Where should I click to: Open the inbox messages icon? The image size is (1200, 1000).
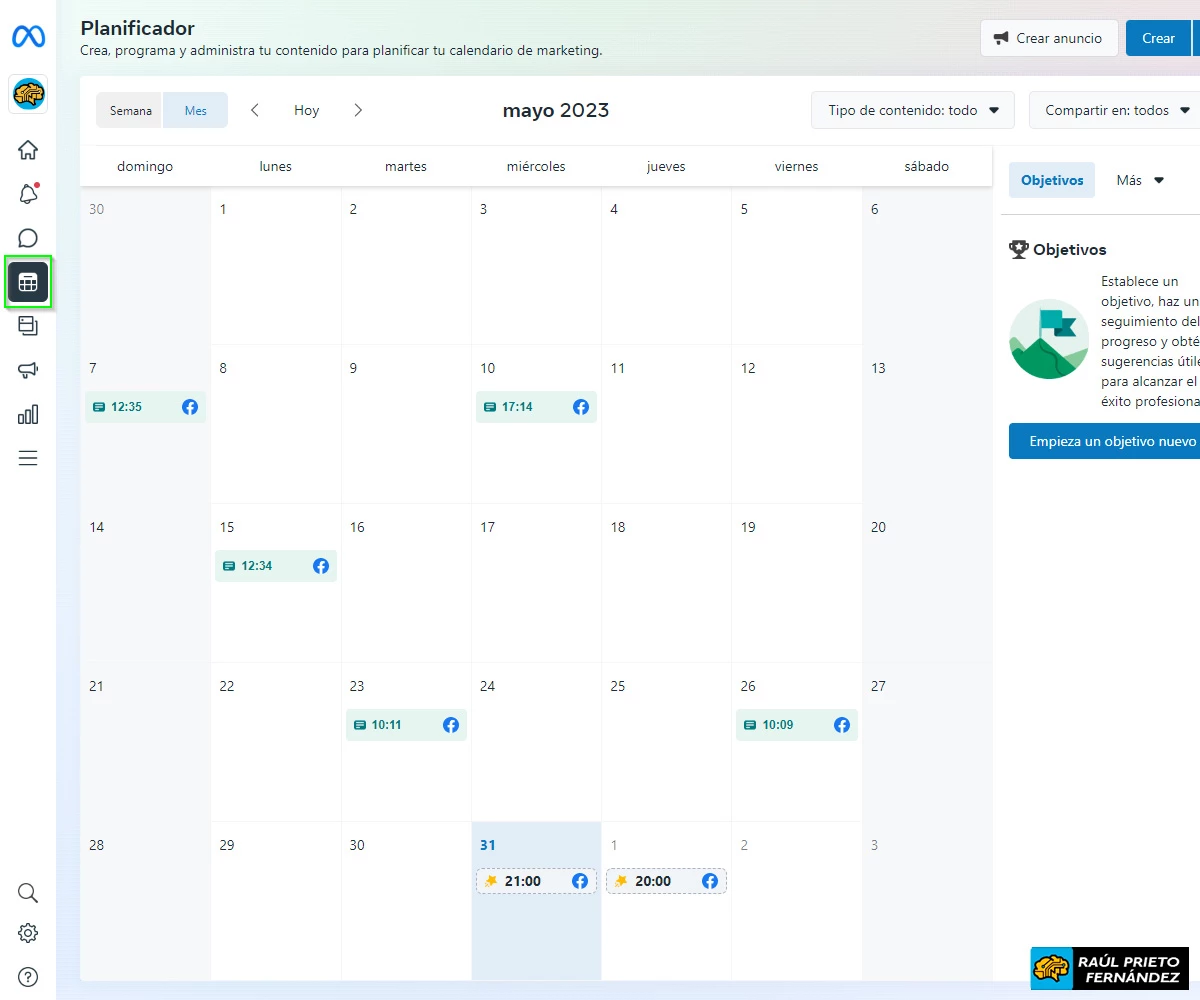click(28, 238)
